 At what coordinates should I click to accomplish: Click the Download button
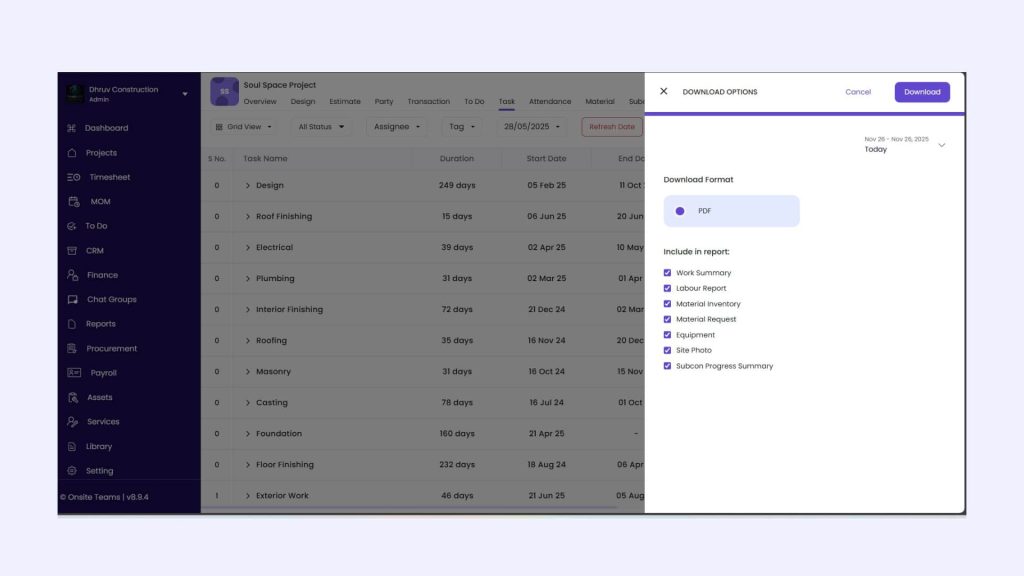[x=921, y=92]
